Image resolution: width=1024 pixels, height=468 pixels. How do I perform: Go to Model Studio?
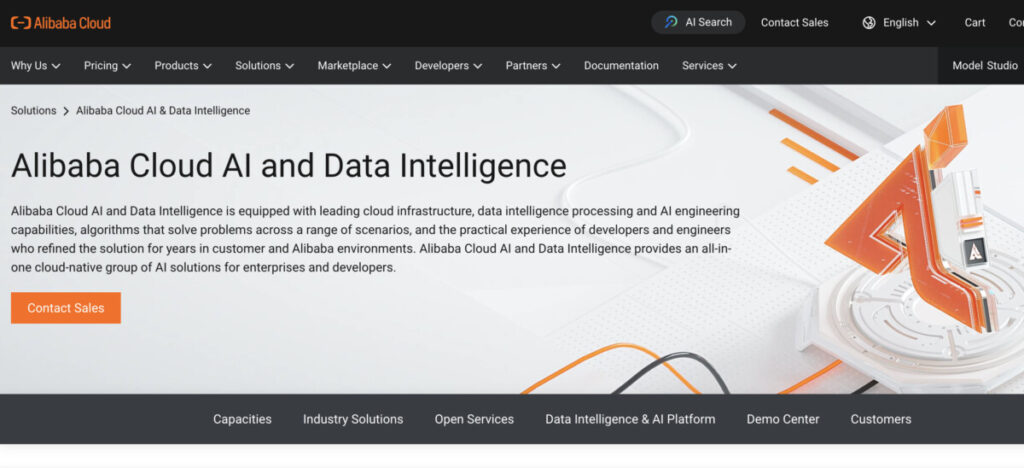(x=985, y=65)
